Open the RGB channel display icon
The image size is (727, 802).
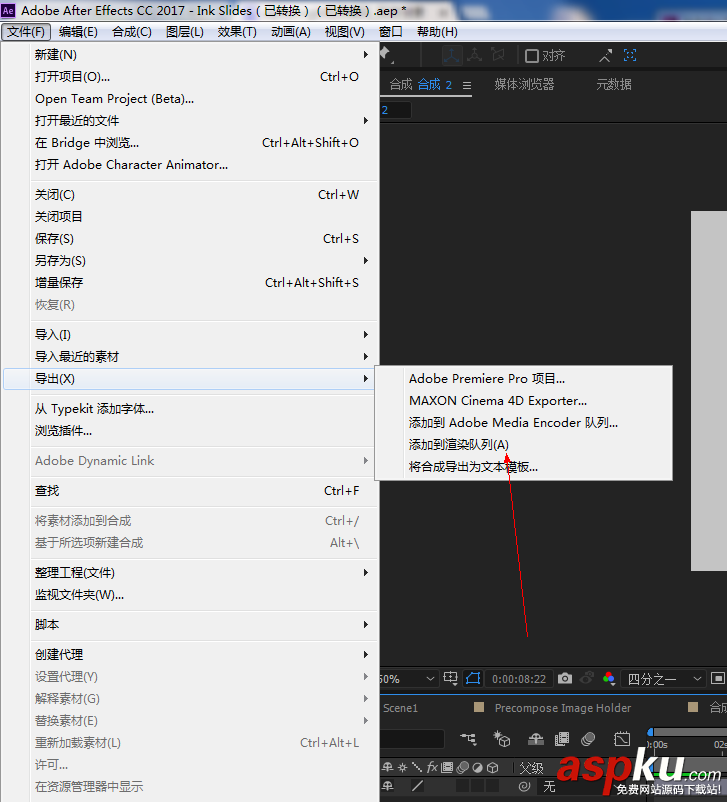(608, 678)
